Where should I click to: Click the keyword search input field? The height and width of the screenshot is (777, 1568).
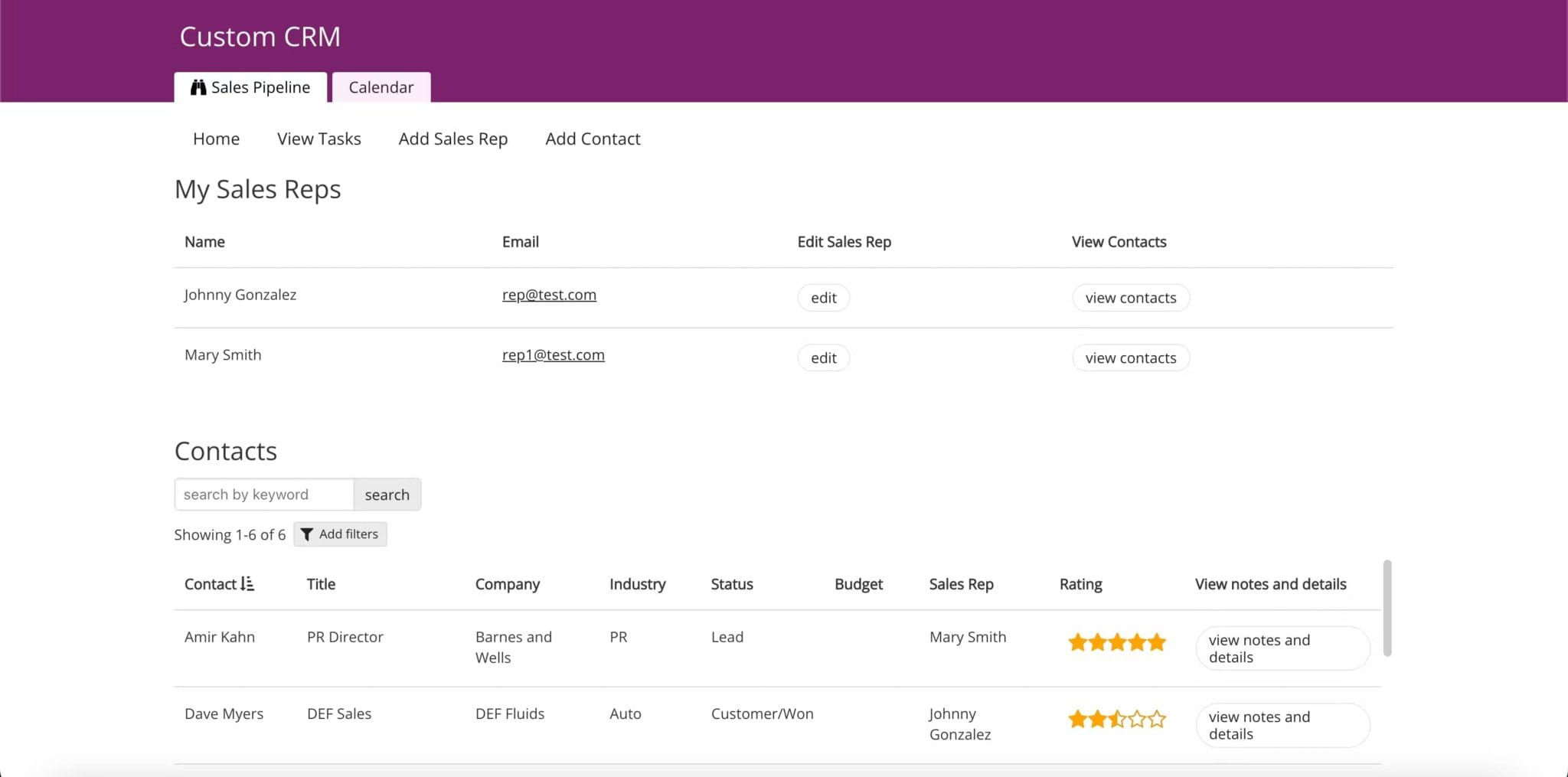263,494
